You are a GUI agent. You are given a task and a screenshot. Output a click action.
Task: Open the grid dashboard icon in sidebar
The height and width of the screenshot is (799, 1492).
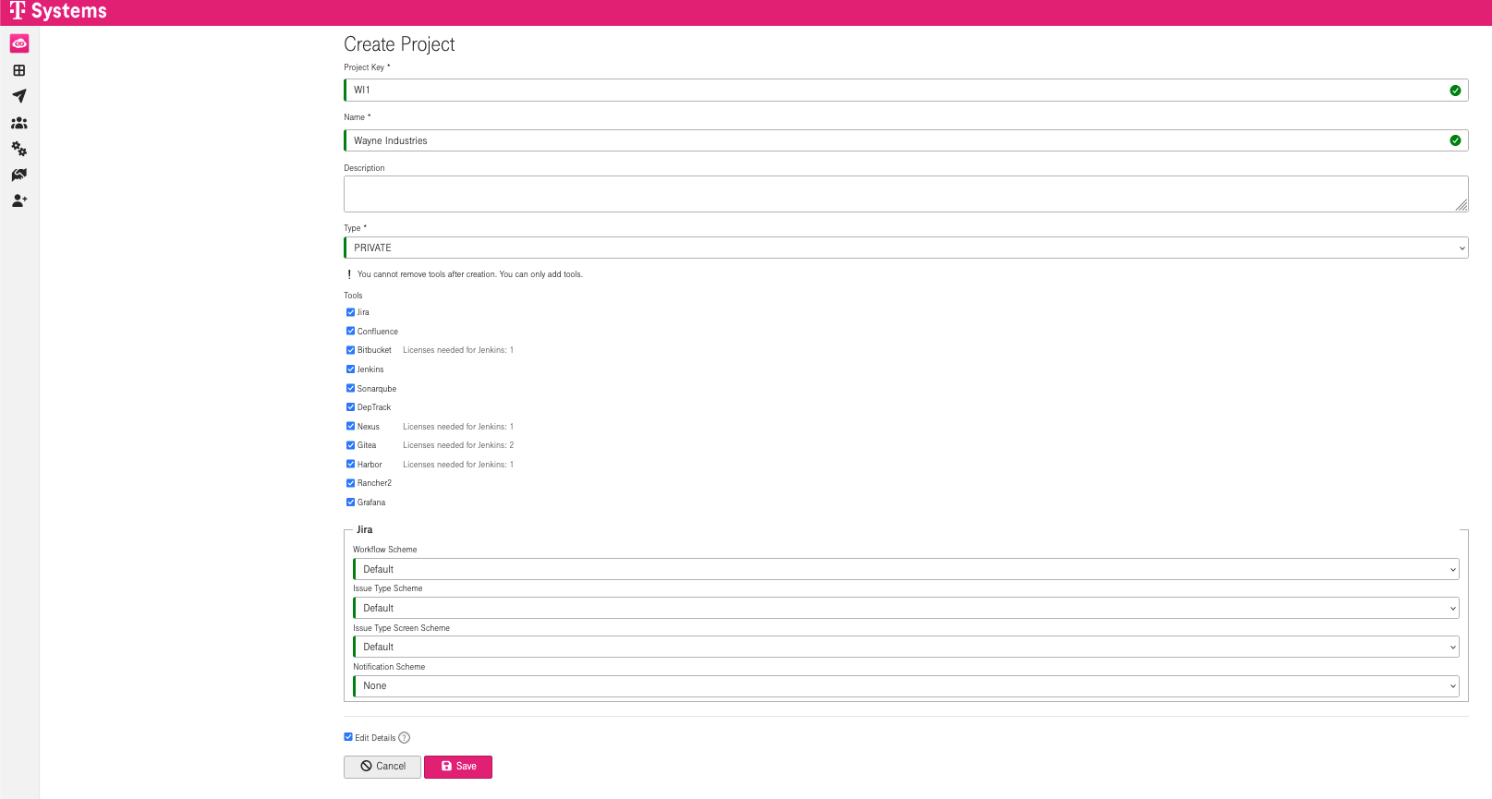pos(19,70)
